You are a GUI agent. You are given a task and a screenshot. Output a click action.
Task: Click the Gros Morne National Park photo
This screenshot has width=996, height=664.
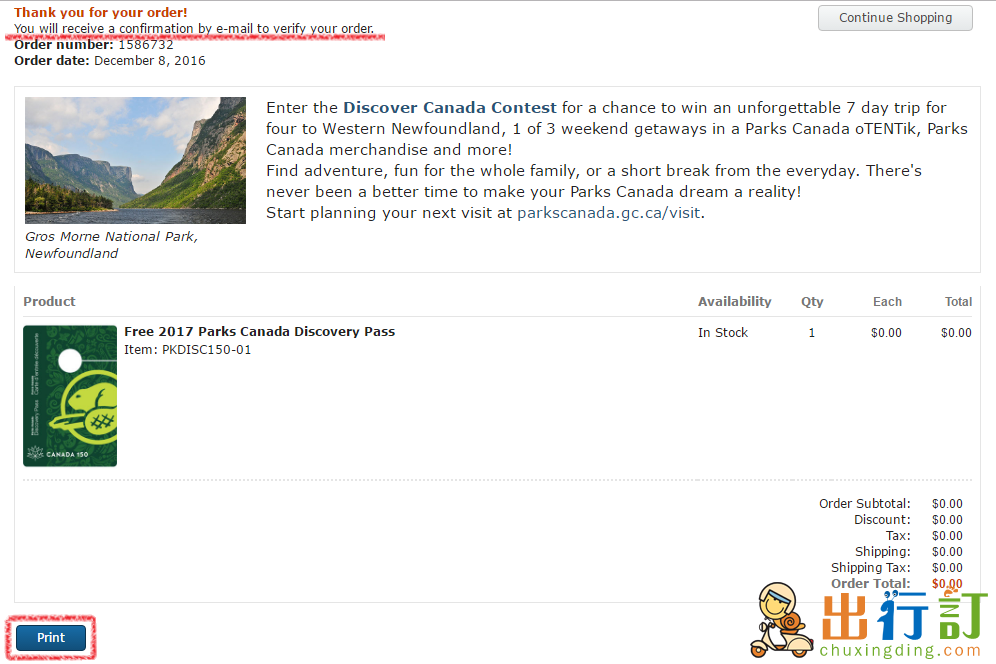coord(135,160)
